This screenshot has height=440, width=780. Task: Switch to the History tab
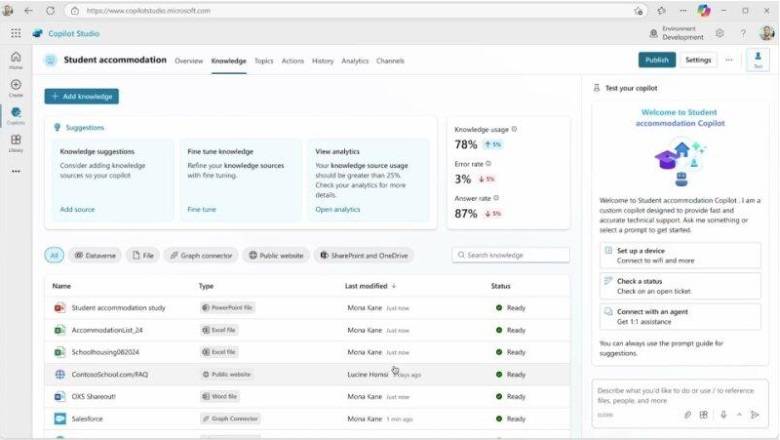click(323, 61)
